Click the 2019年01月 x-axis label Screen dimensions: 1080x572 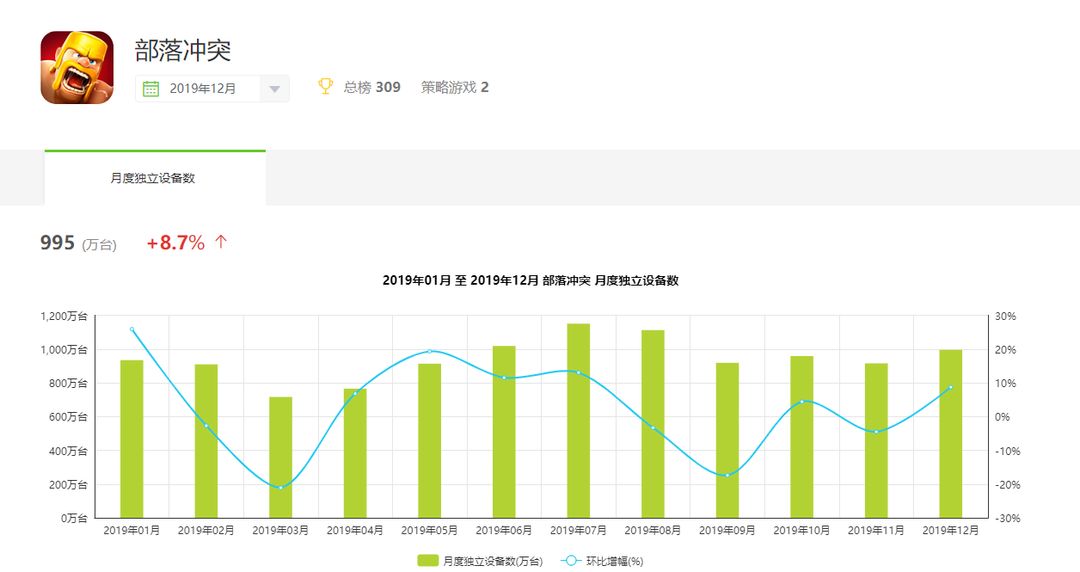click(x=132, y=531)
